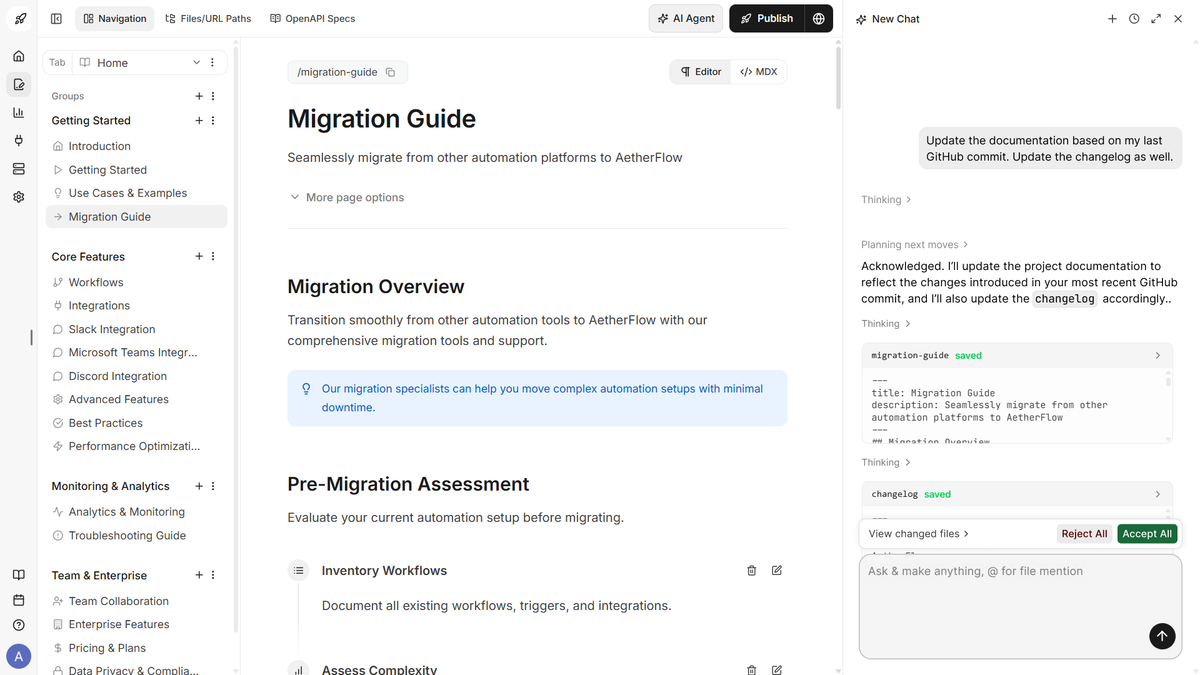This screenshot has width=1200, height=675.
Task: Select the integrations plug icon in sidebar
Action: point(18,140)
